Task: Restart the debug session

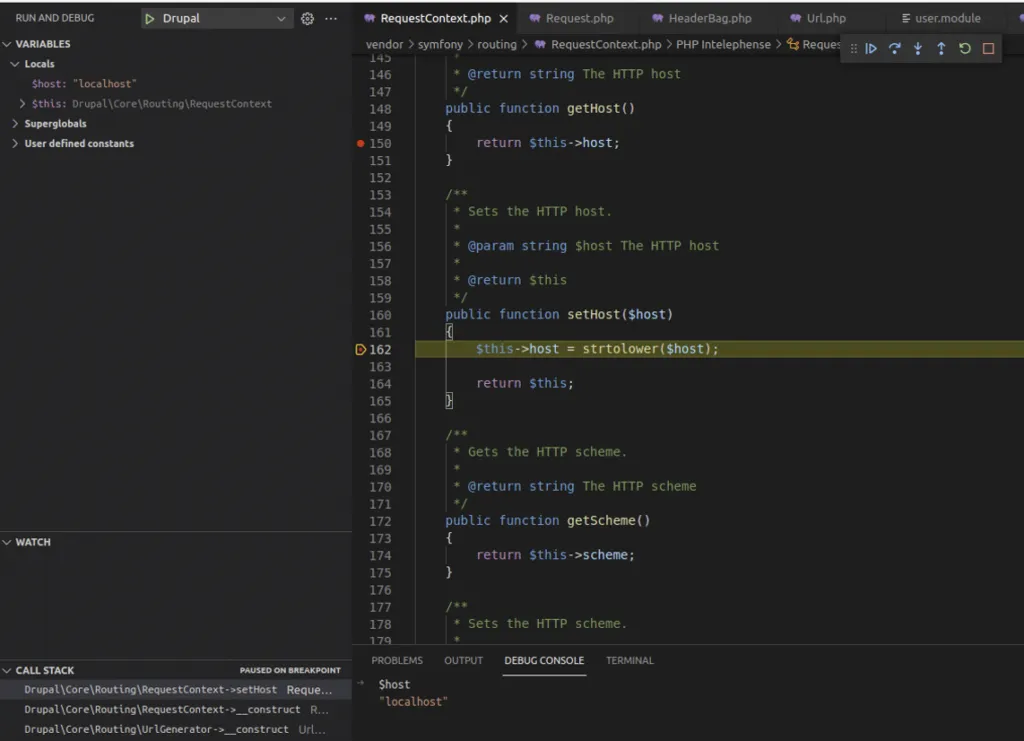Action: tap(965, 48)
